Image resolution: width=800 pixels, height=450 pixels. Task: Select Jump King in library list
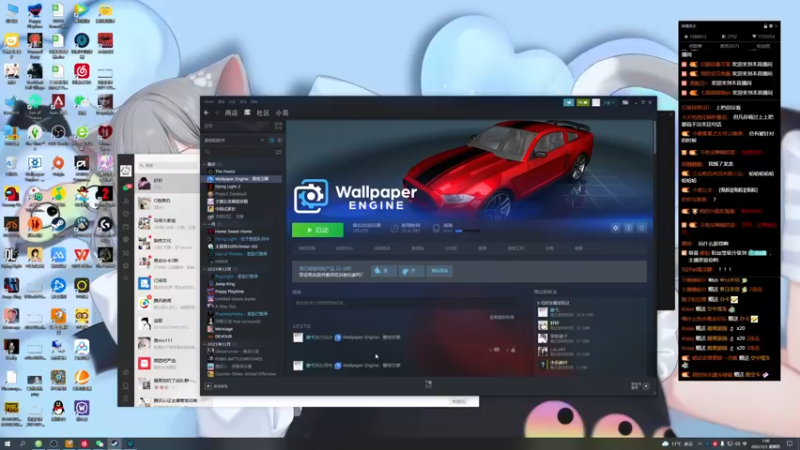coord(224,284)
